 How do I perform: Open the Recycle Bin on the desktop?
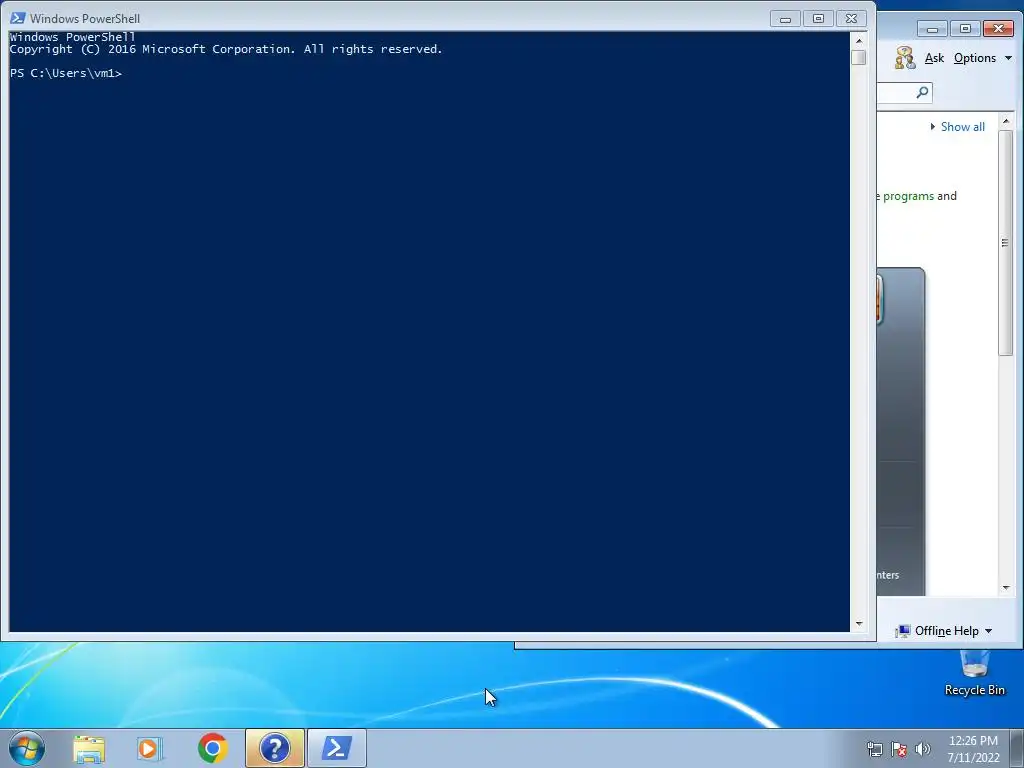tap(974, 673)
